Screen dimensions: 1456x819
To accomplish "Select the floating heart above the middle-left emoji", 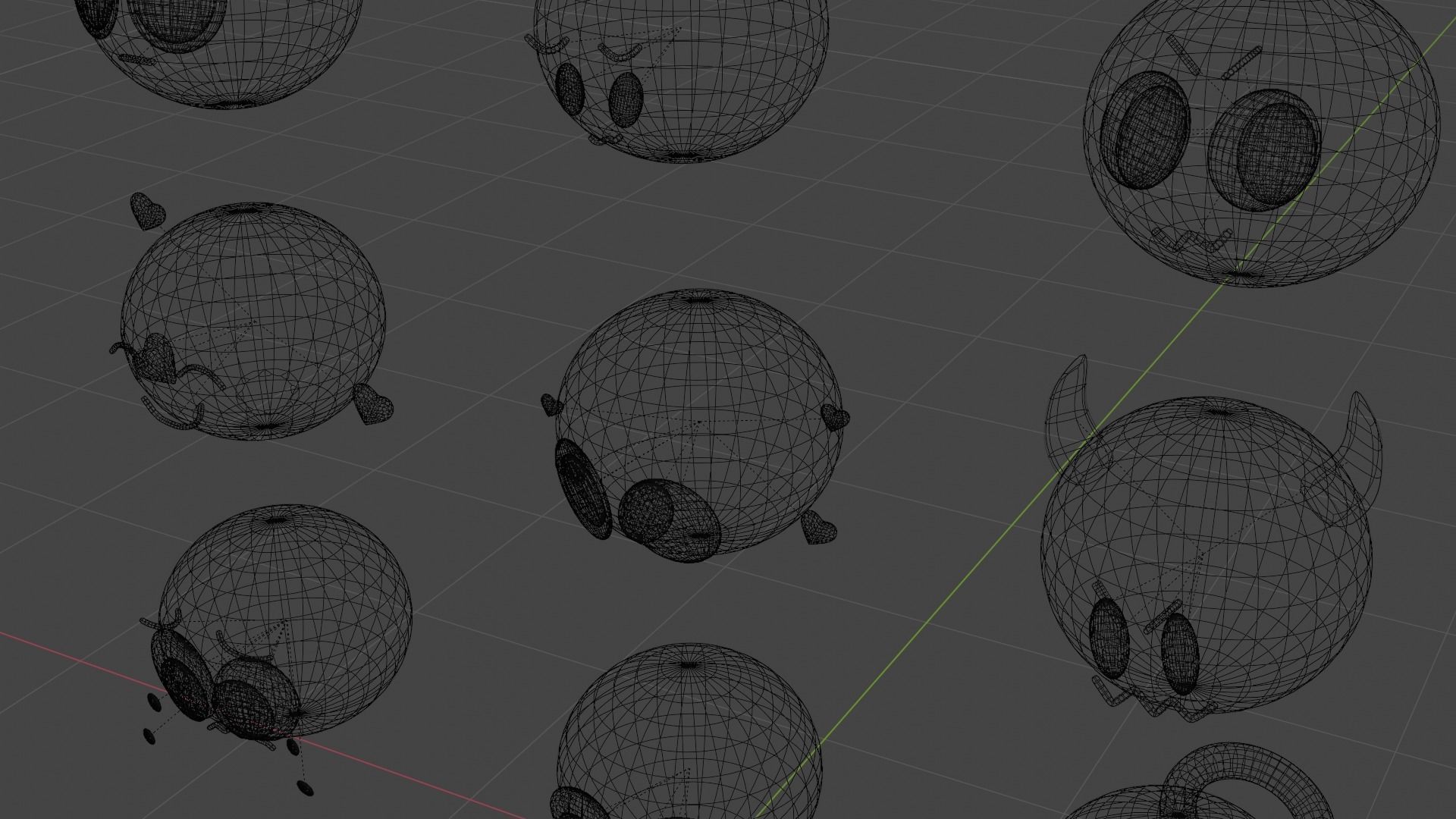I will (x=146, y=211).
